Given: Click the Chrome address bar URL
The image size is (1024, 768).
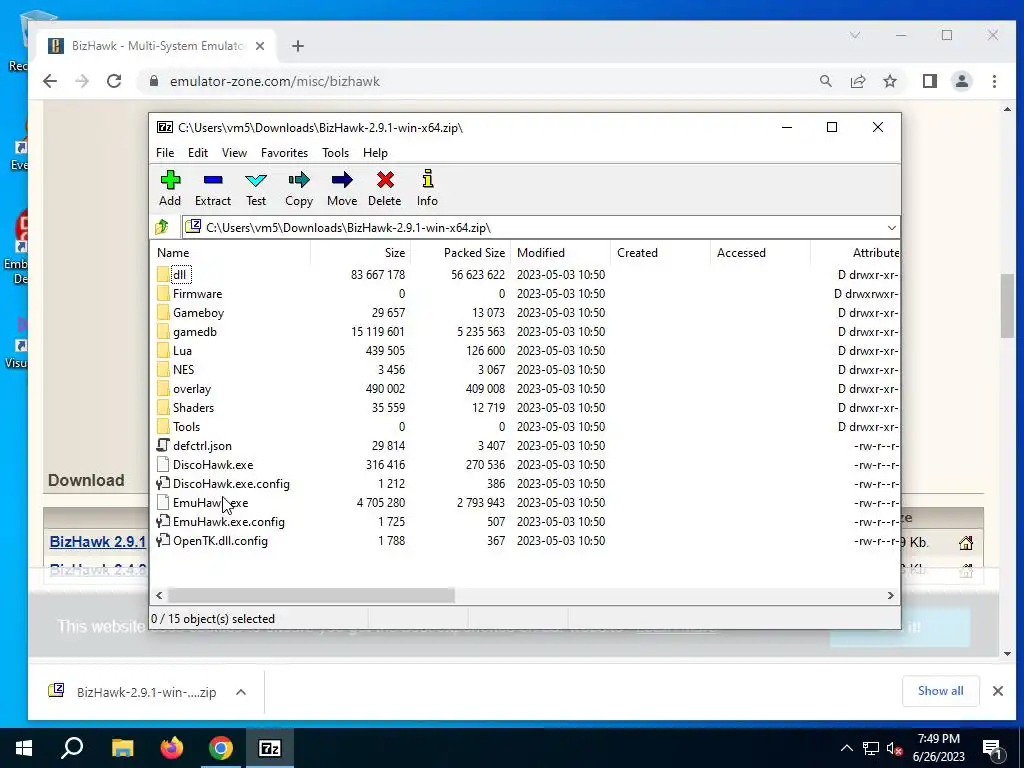Looking at the screenshot, I should [x=275, y=81].
